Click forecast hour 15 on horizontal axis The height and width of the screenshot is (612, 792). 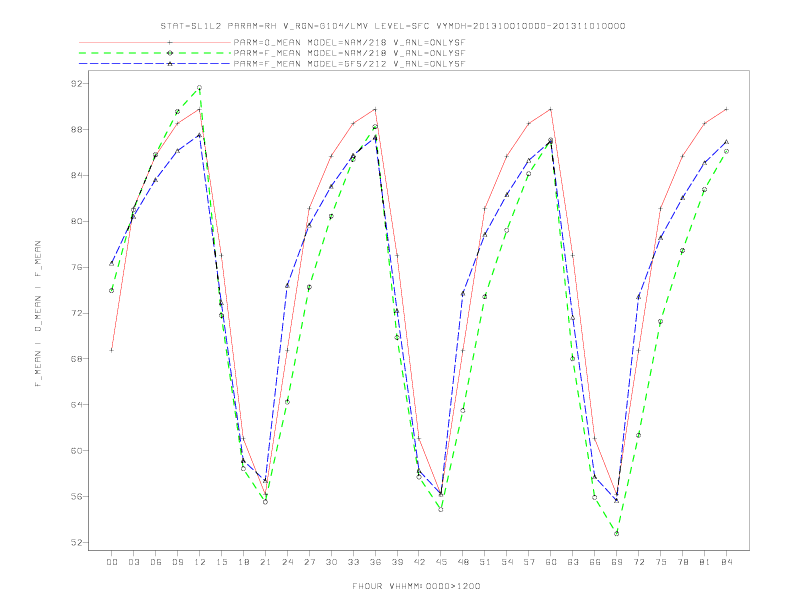221,562
